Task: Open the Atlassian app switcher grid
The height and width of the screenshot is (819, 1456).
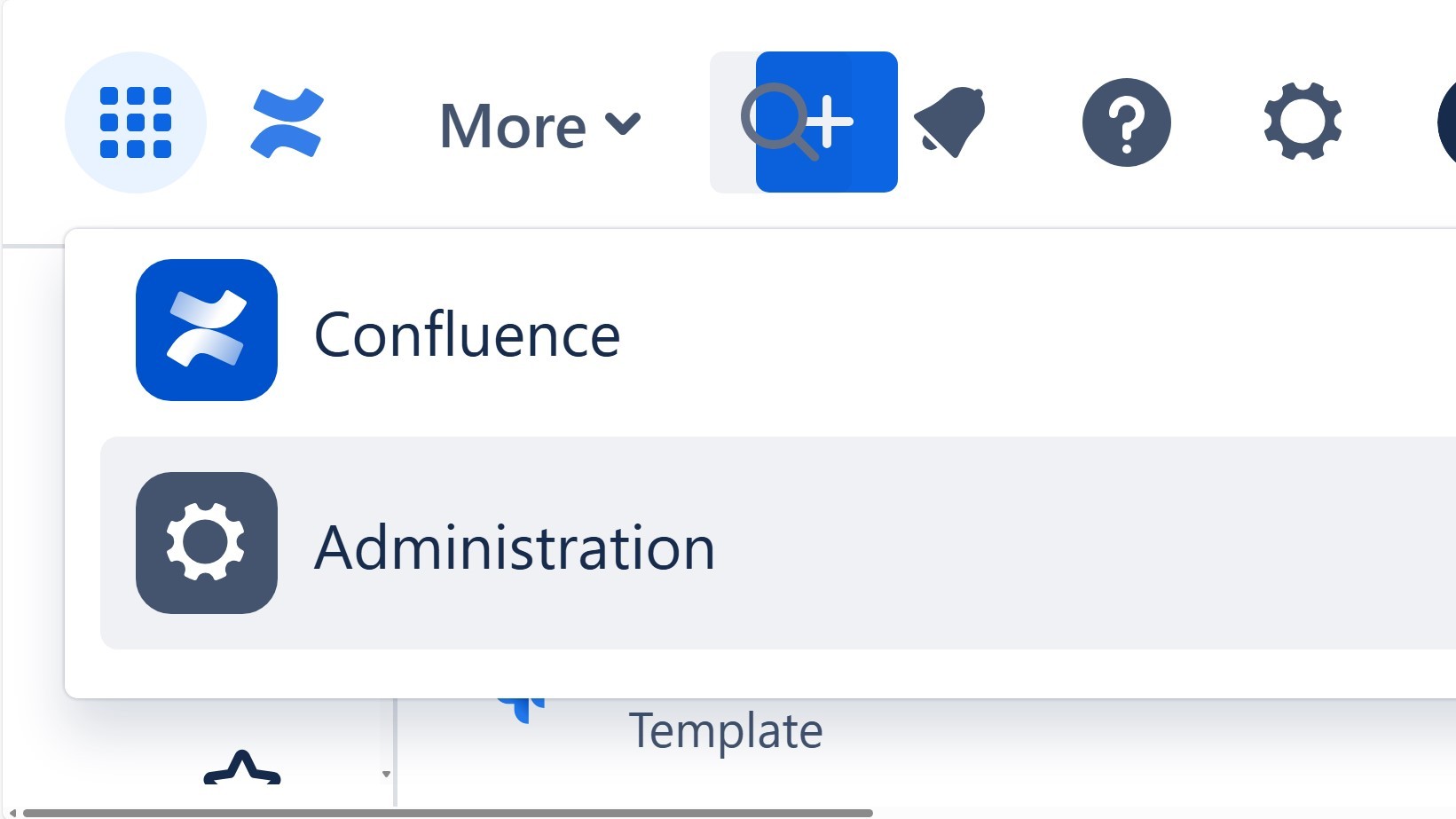Action: tap(135, 122)
